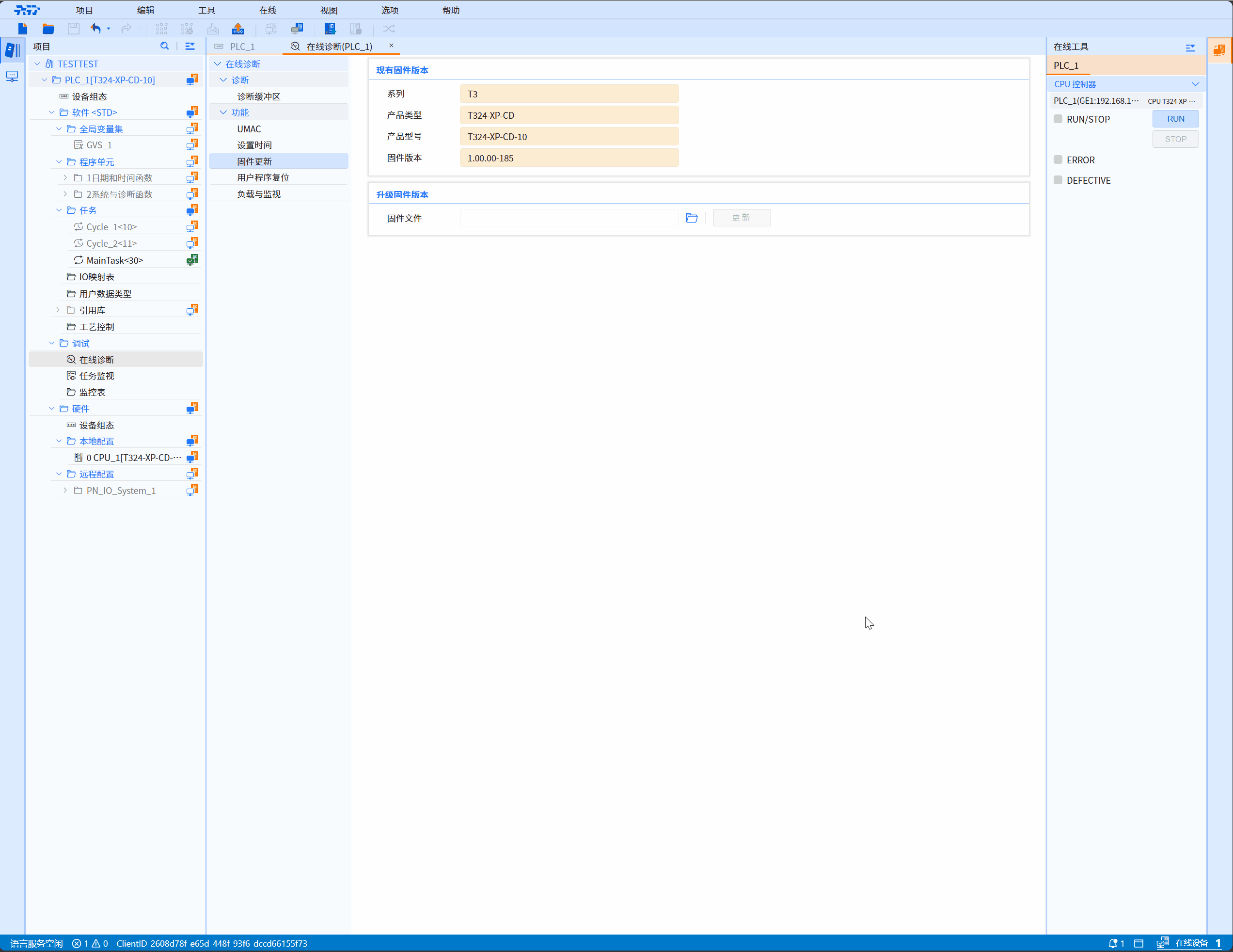The width and height of the screenshot is (1233, 952).
Task: Click the undo arrow in the toolbar
Action: coord(96,28)
